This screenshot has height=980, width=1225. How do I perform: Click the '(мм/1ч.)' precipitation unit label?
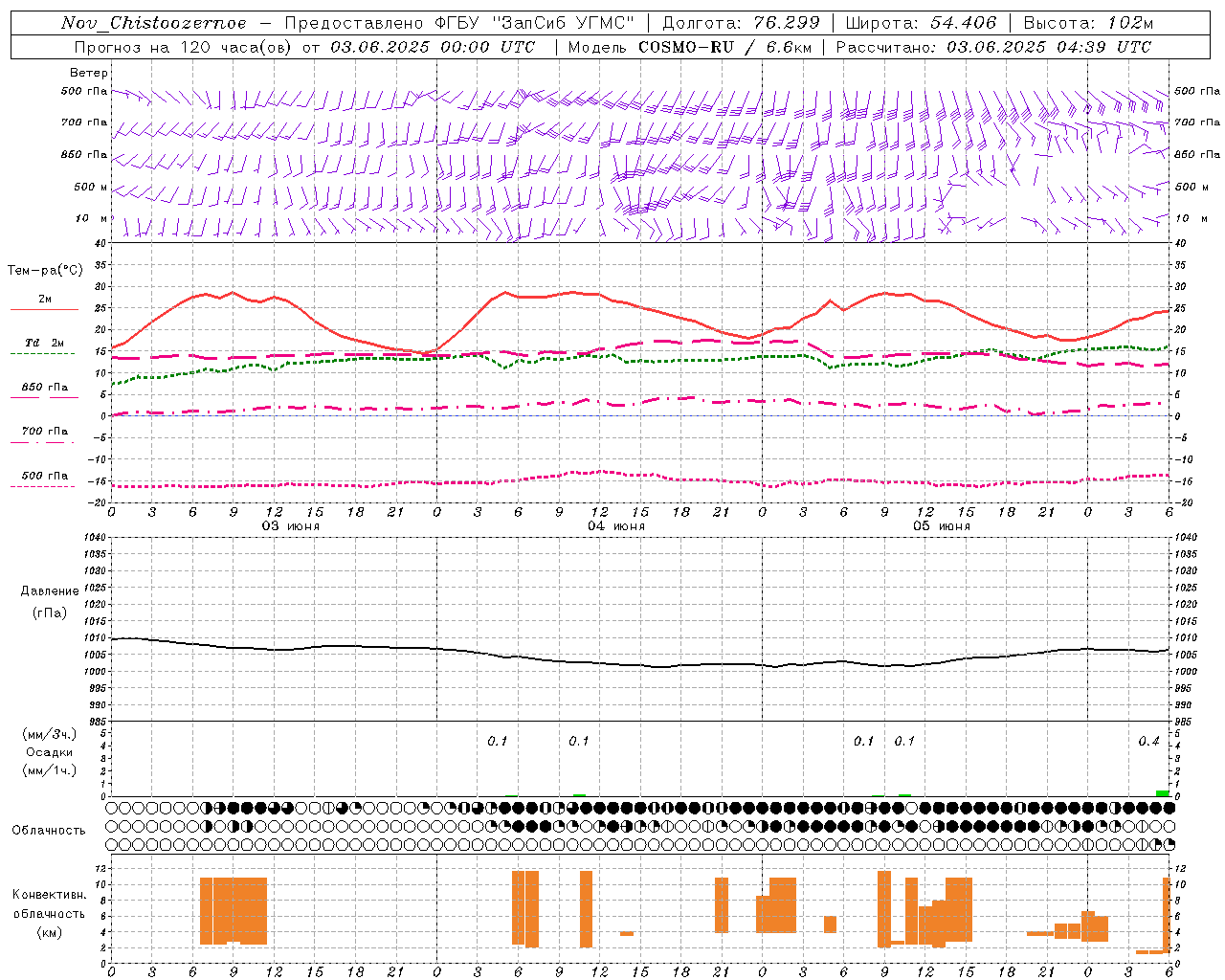pyautogui.click(x=50, y=769)
